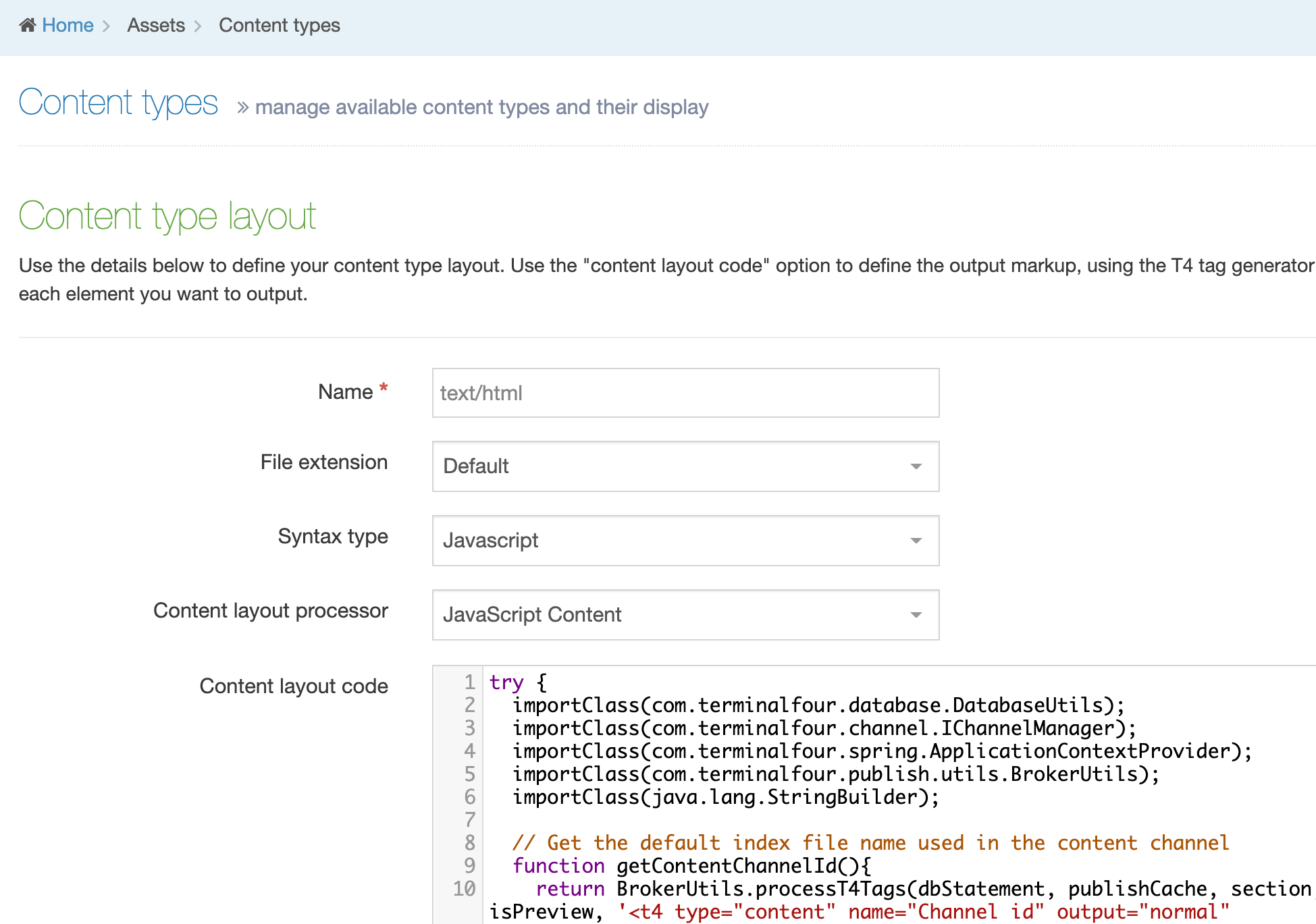Click the Content types breadcrumb item

click(x=279, y=26)
